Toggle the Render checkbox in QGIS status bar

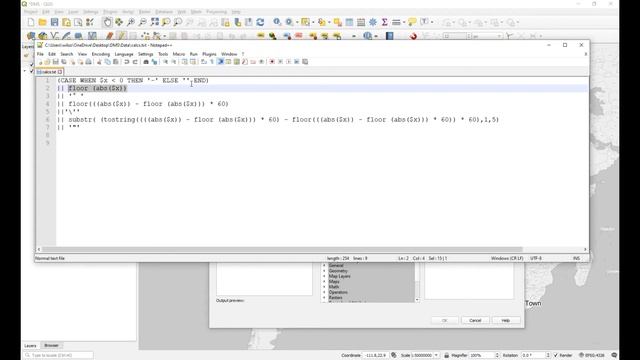(x=556, y=355)
